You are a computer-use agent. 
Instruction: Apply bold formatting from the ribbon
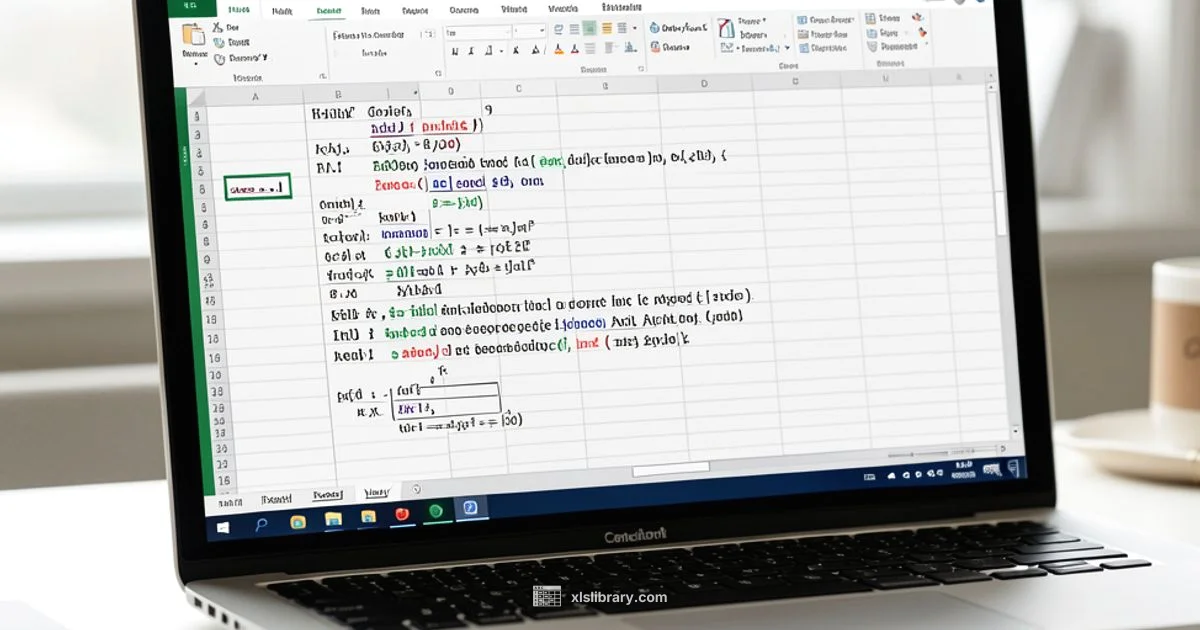coord(457,50)
